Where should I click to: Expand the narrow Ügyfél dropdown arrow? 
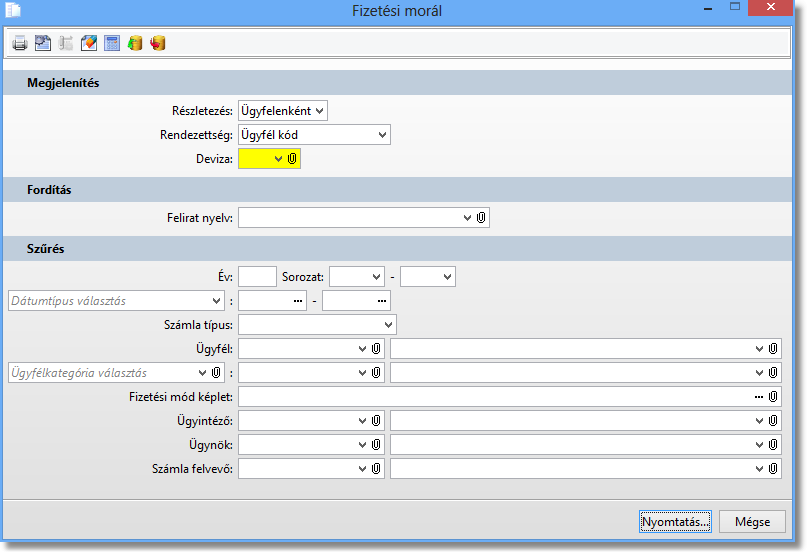(x=362, y=349)
